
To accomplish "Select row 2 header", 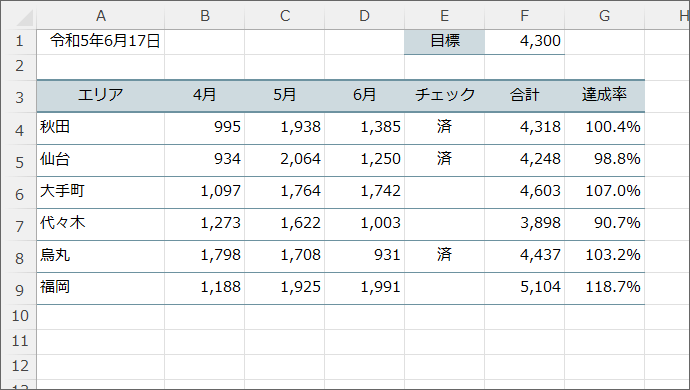I will [19, 67].
